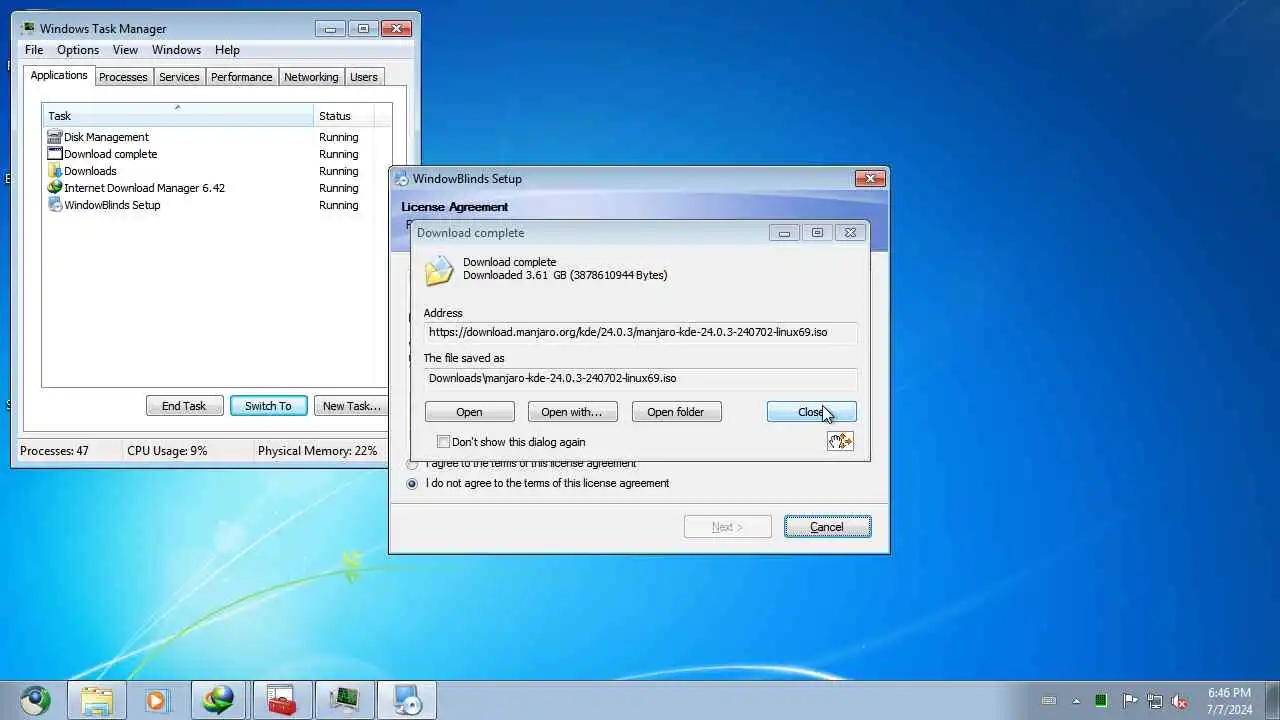This screenshot has width=1280, height=720.
Task: Select the Downloads task row text
Action: pyautogui.click(x=90, y=171)
